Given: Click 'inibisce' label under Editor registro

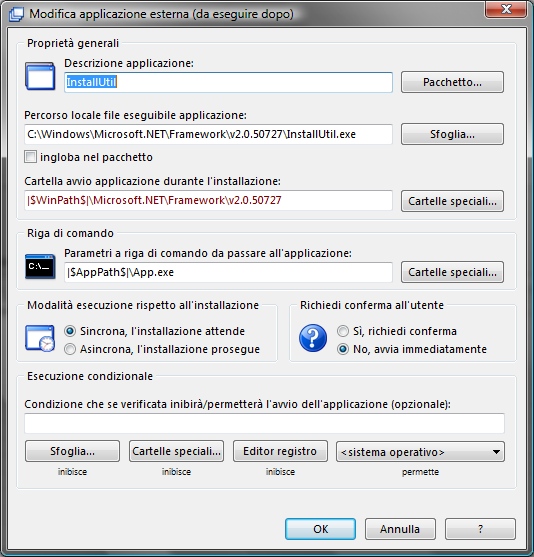Looking at the screenshot, I should pos(280,472).
